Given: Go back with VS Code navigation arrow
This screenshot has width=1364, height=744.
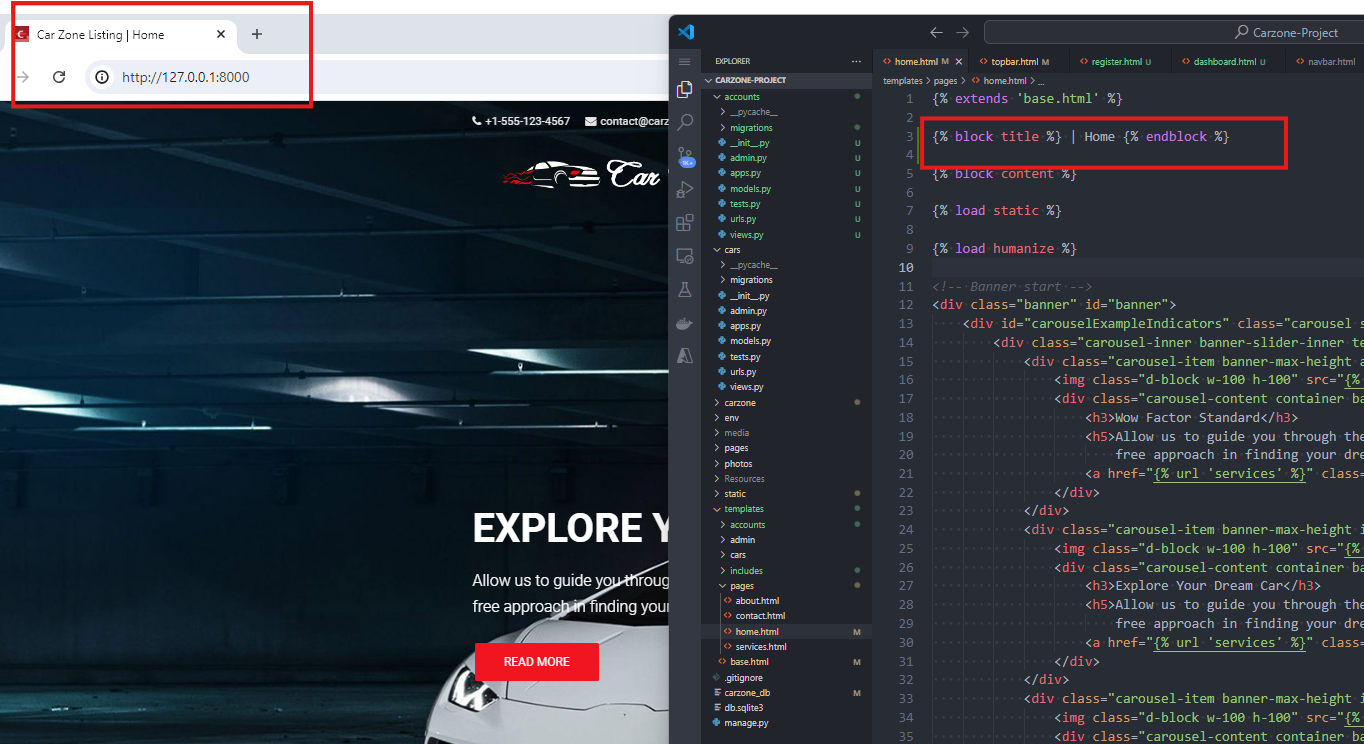Looking at the screenshot, I should [x=936, y=32].
